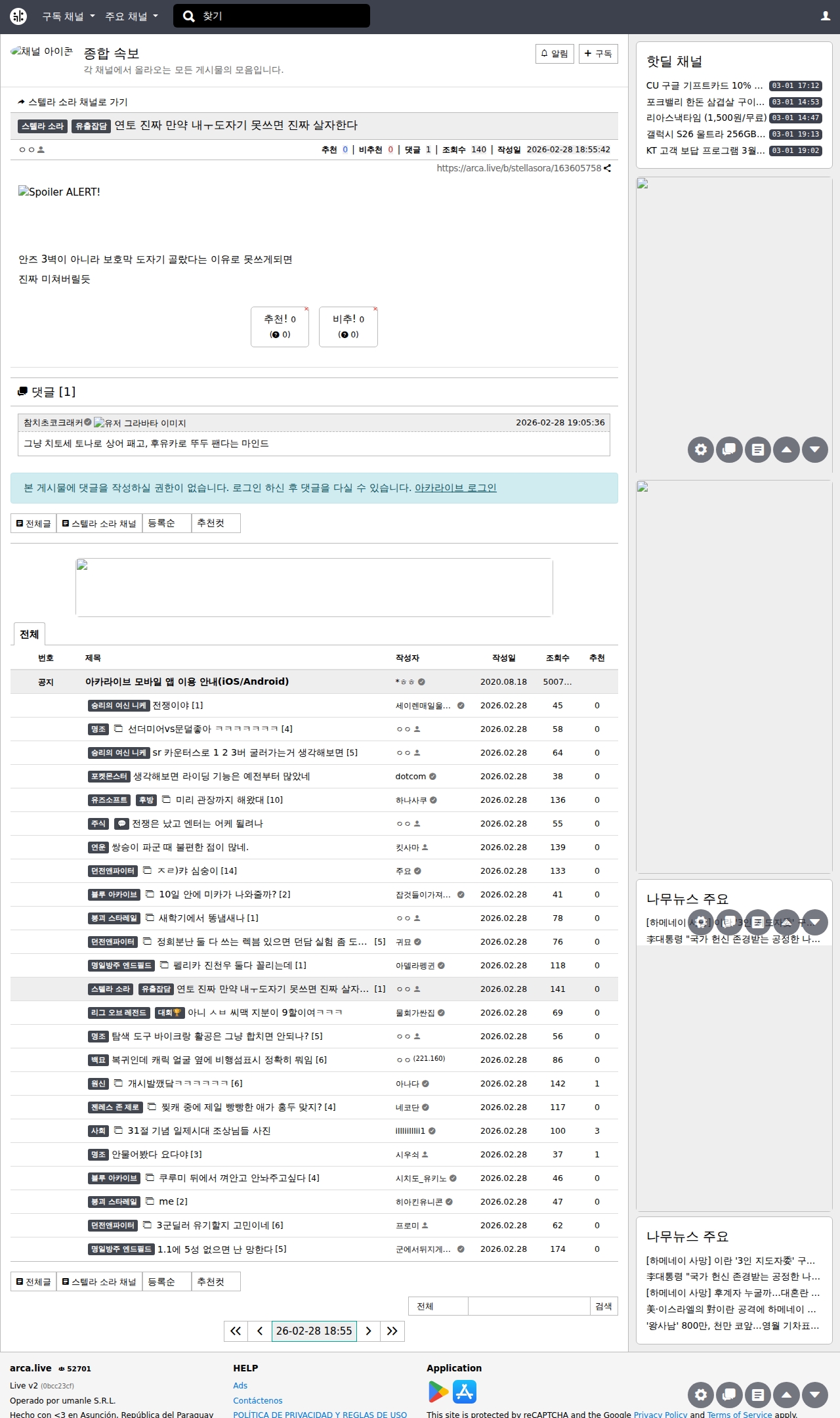Click 전체글 button below the comment section

(x=33, y=523)
